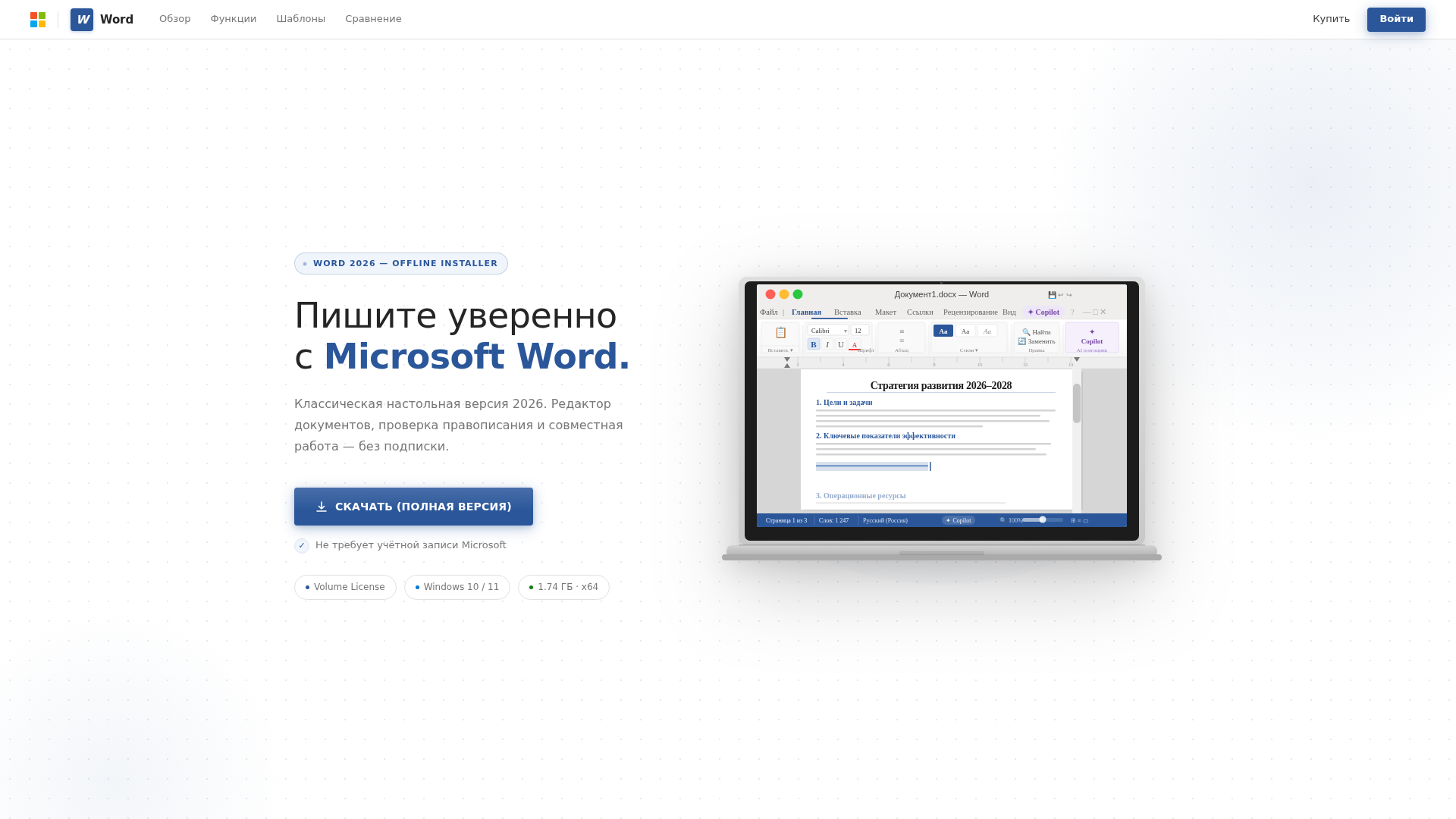This screenshot has height=819, width=1456.
Task: Click the Volume License chip
Action: (x=345, y=588)
